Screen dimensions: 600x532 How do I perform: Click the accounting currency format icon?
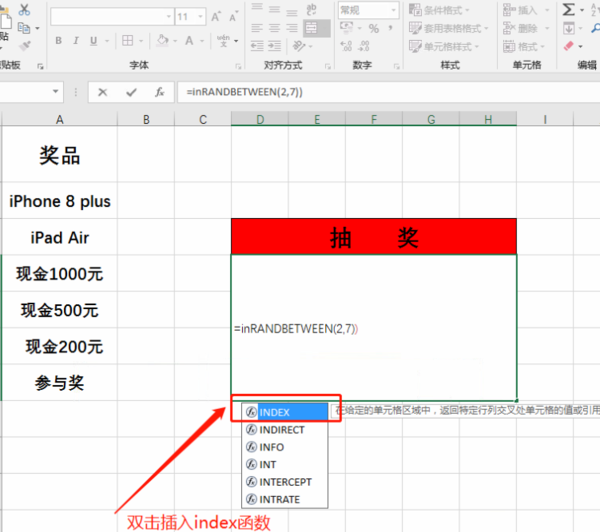click(x=347, y=28)
